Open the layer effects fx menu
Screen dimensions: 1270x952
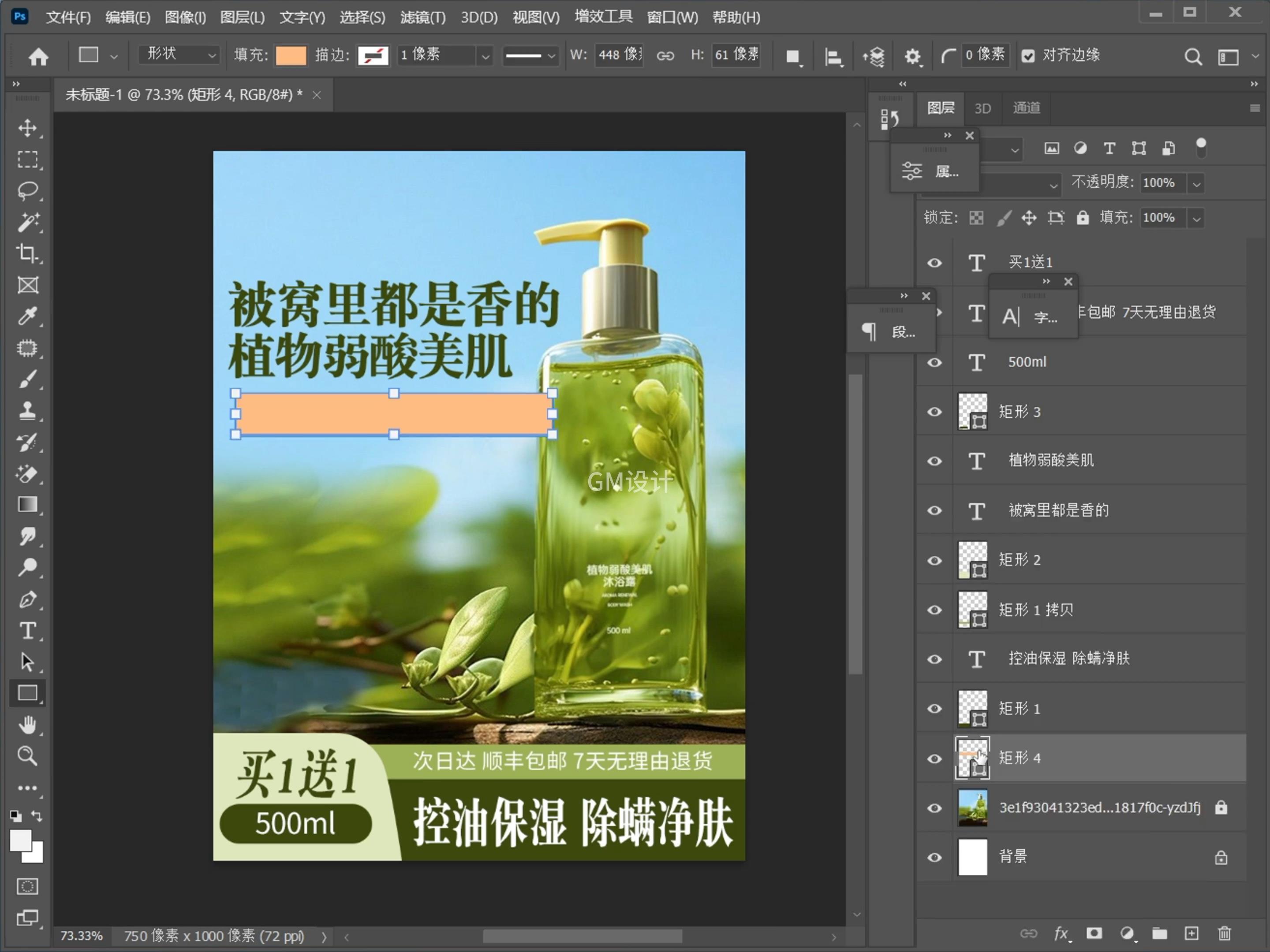[x=1061, y=933]
